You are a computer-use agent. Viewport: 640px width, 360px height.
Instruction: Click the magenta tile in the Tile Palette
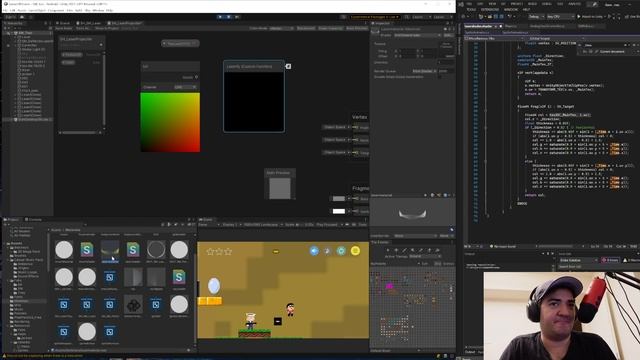(x=389, y=287)
